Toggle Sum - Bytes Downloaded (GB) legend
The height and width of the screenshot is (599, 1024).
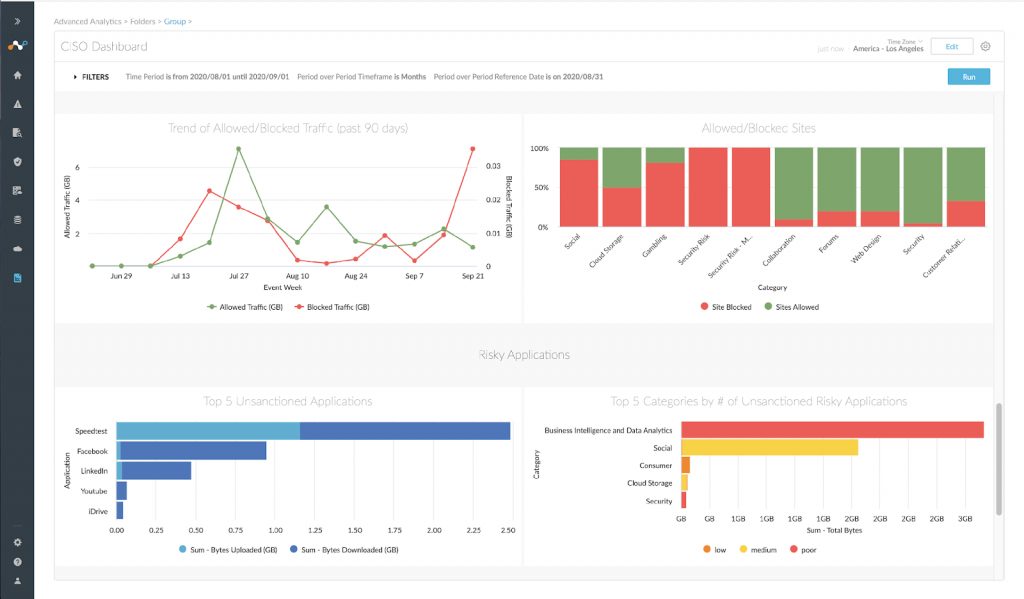click(344, 550)
